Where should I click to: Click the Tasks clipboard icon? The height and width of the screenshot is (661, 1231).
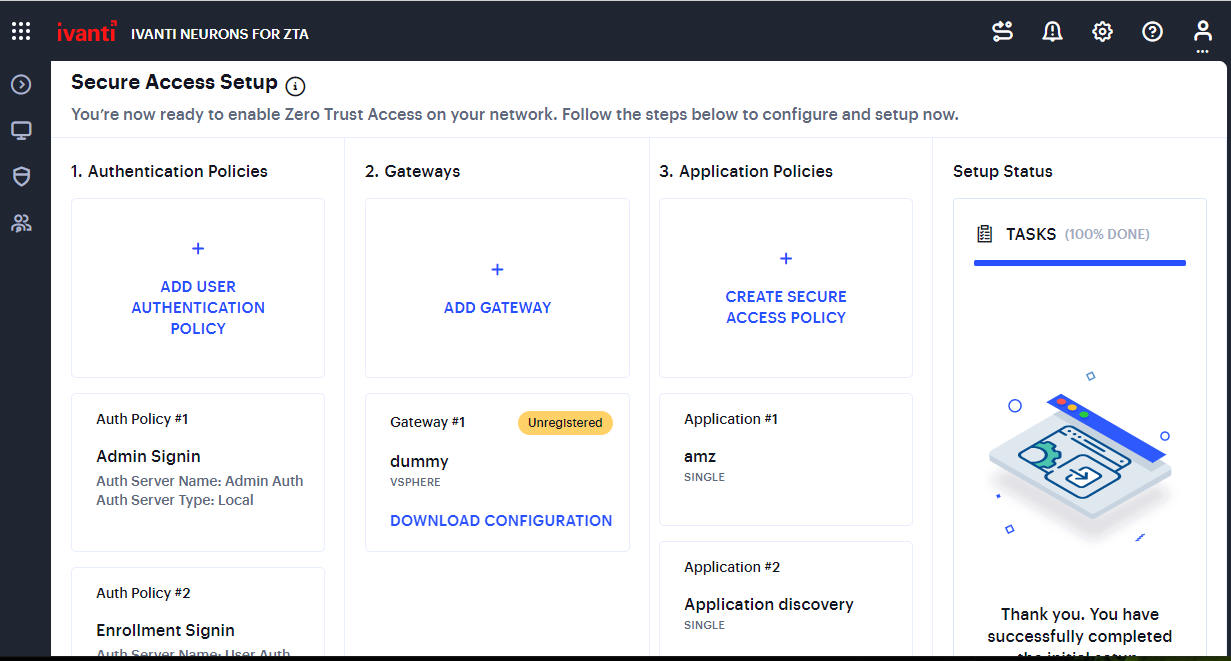(984, 233)
